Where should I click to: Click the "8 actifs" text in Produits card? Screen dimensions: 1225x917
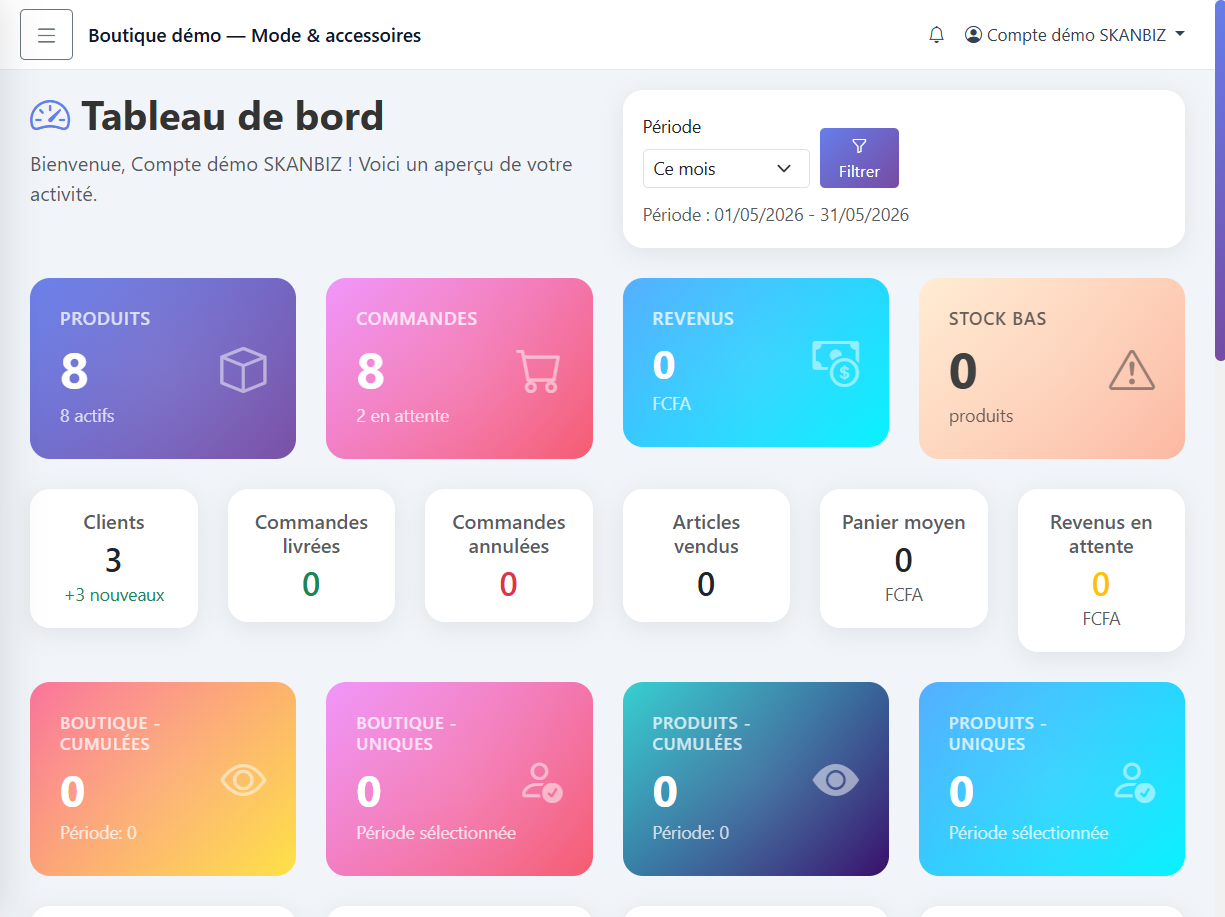point(87,416)
